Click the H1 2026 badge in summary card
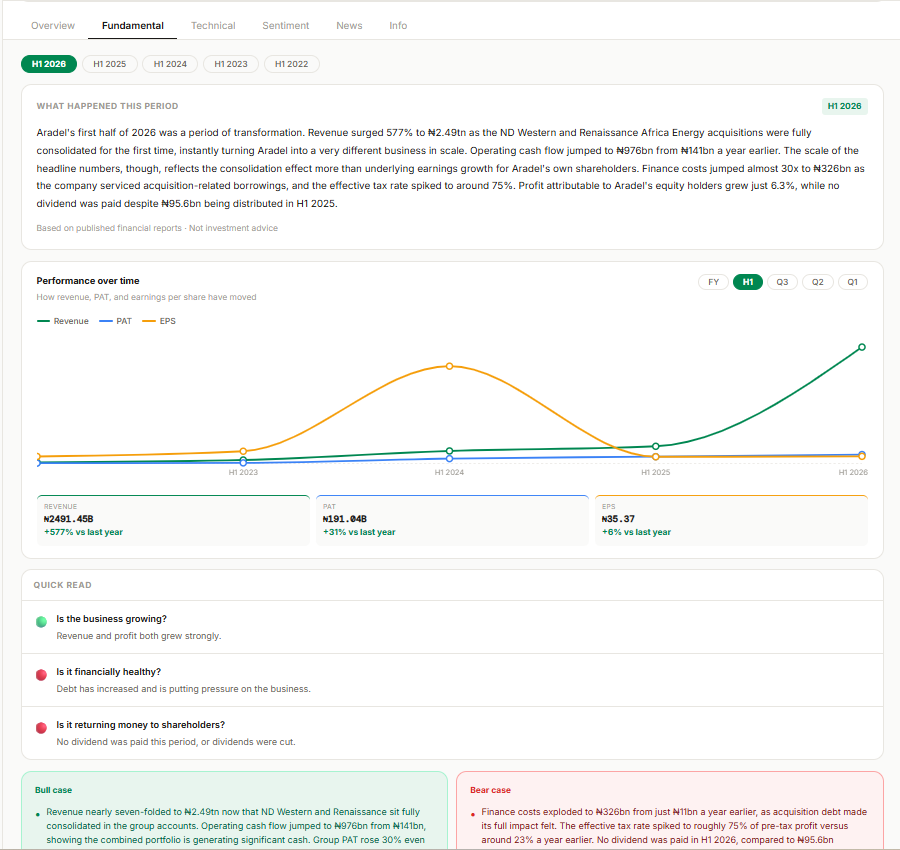 [844, 106]
